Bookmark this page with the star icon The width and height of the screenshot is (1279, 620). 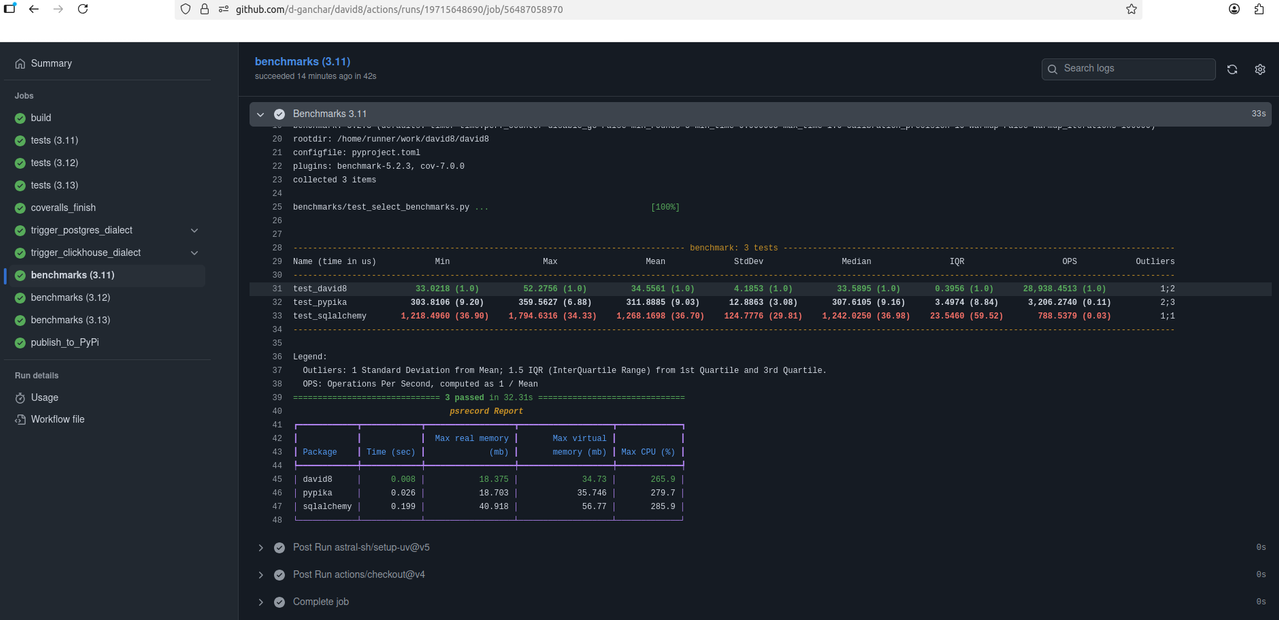pos(1131,9)
